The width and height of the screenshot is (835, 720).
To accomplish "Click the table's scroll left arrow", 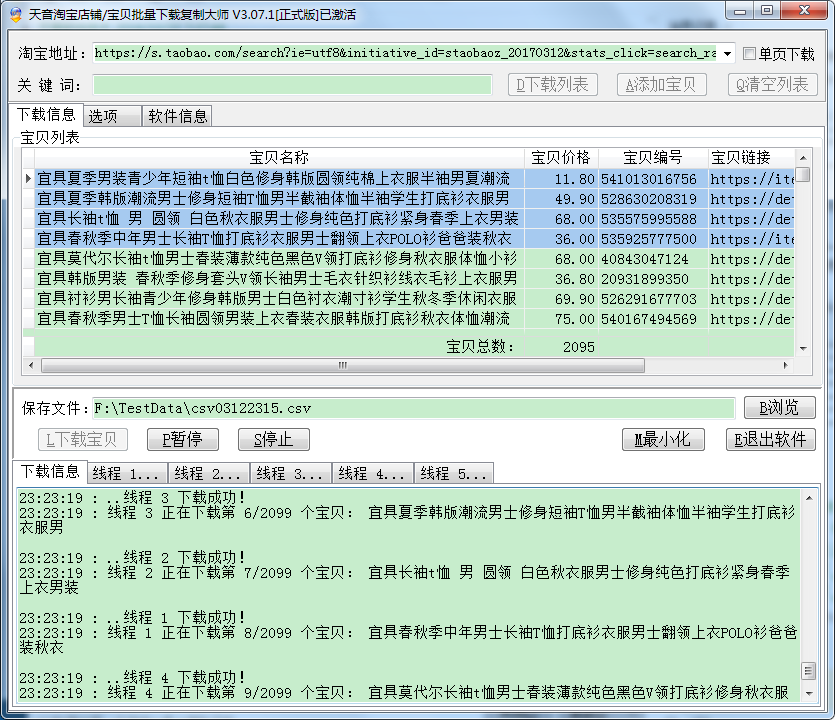I will click(x=31, y=365).
